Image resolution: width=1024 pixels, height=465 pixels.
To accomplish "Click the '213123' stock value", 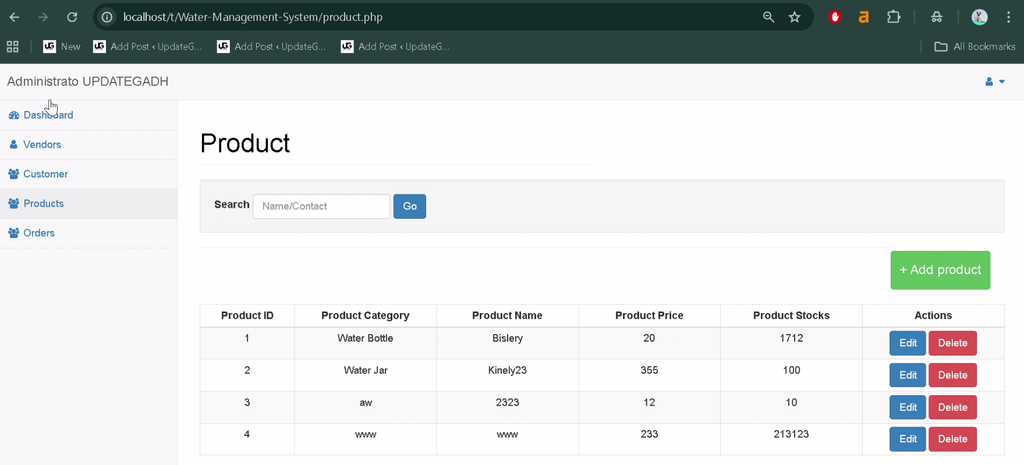I will coord(792,434).
